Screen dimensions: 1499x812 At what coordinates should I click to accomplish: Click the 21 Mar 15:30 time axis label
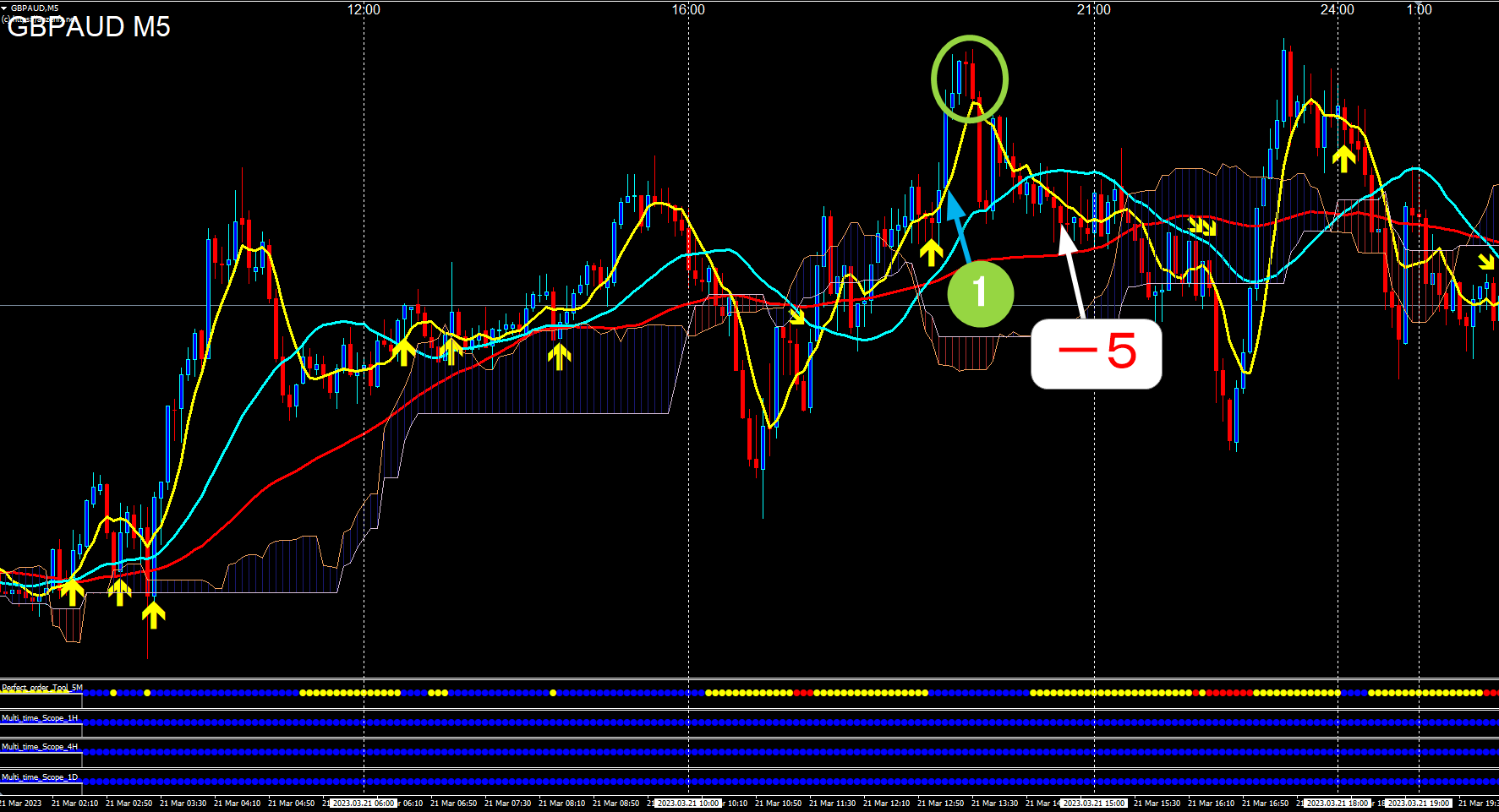point(1157,804)
